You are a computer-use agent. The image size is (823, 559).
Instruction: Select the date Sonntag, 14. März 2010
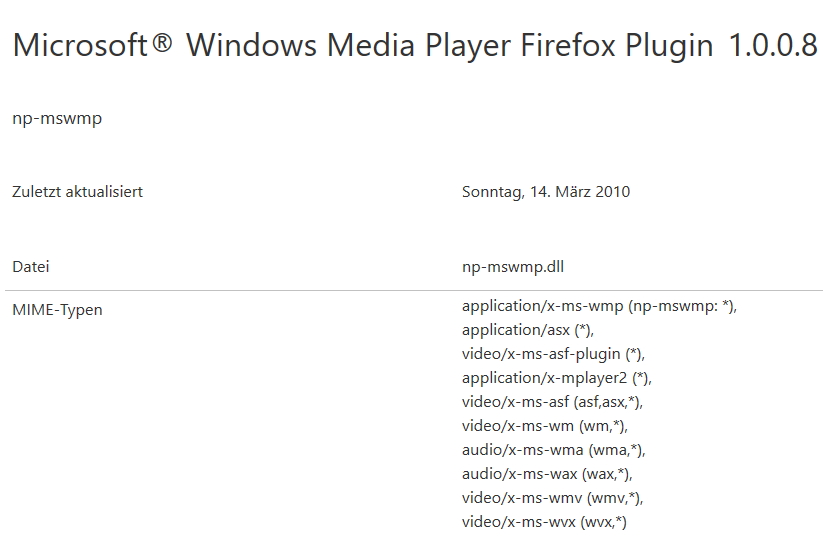[546, 191]
